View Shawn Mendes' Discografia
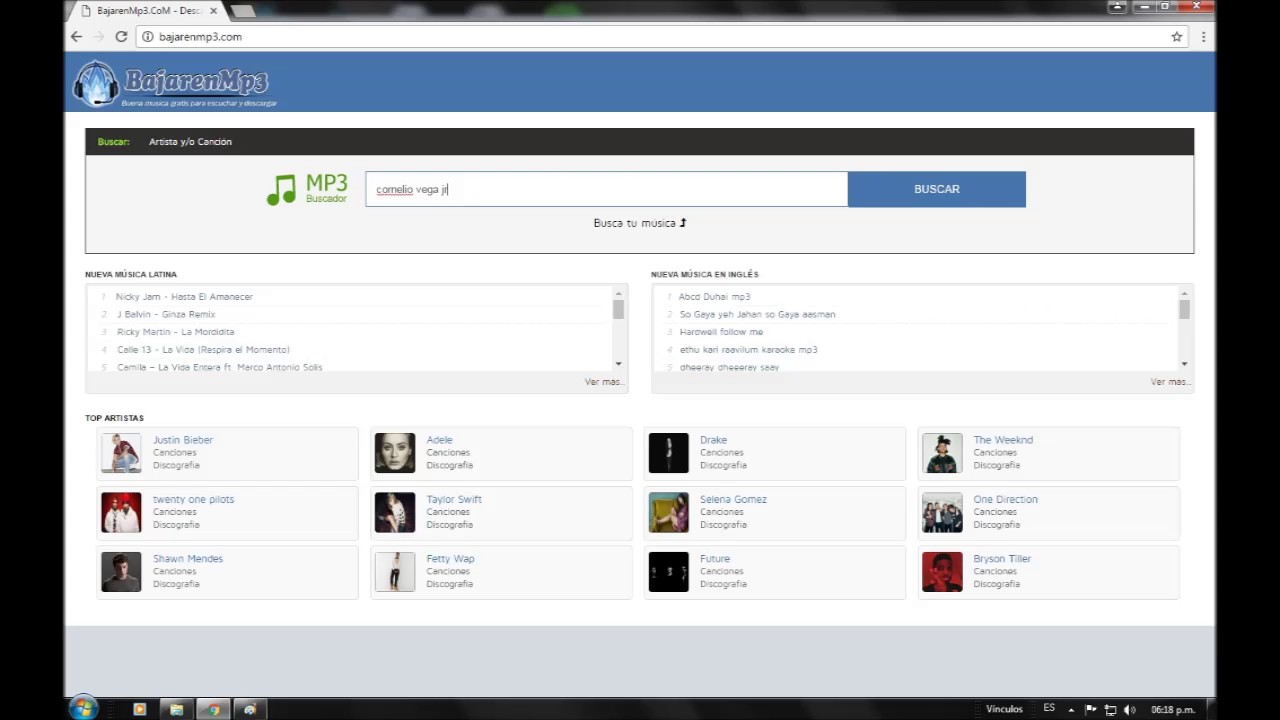 176,584
